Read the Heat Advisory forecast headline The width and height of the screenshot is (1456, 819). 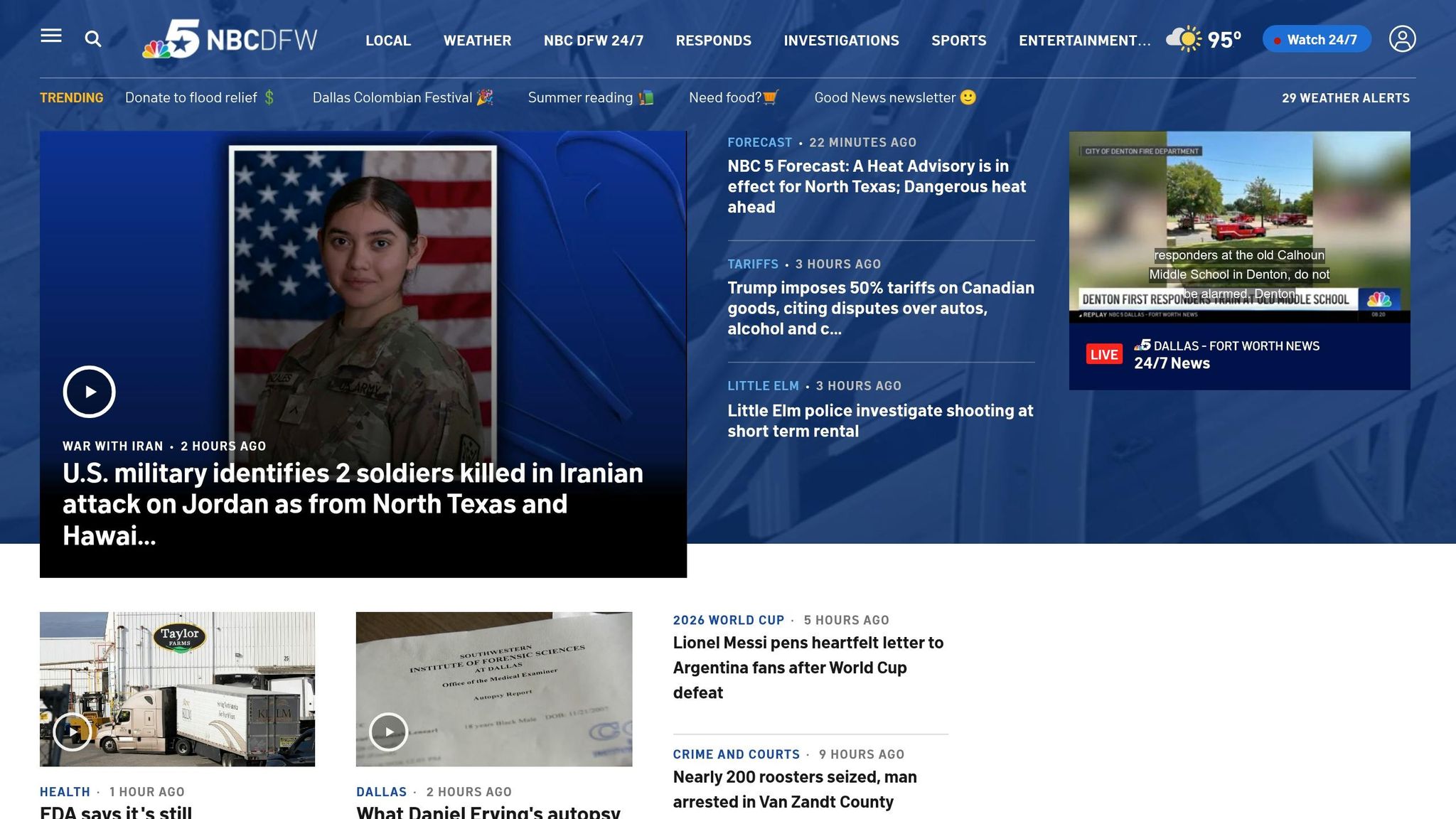(877, 186)
